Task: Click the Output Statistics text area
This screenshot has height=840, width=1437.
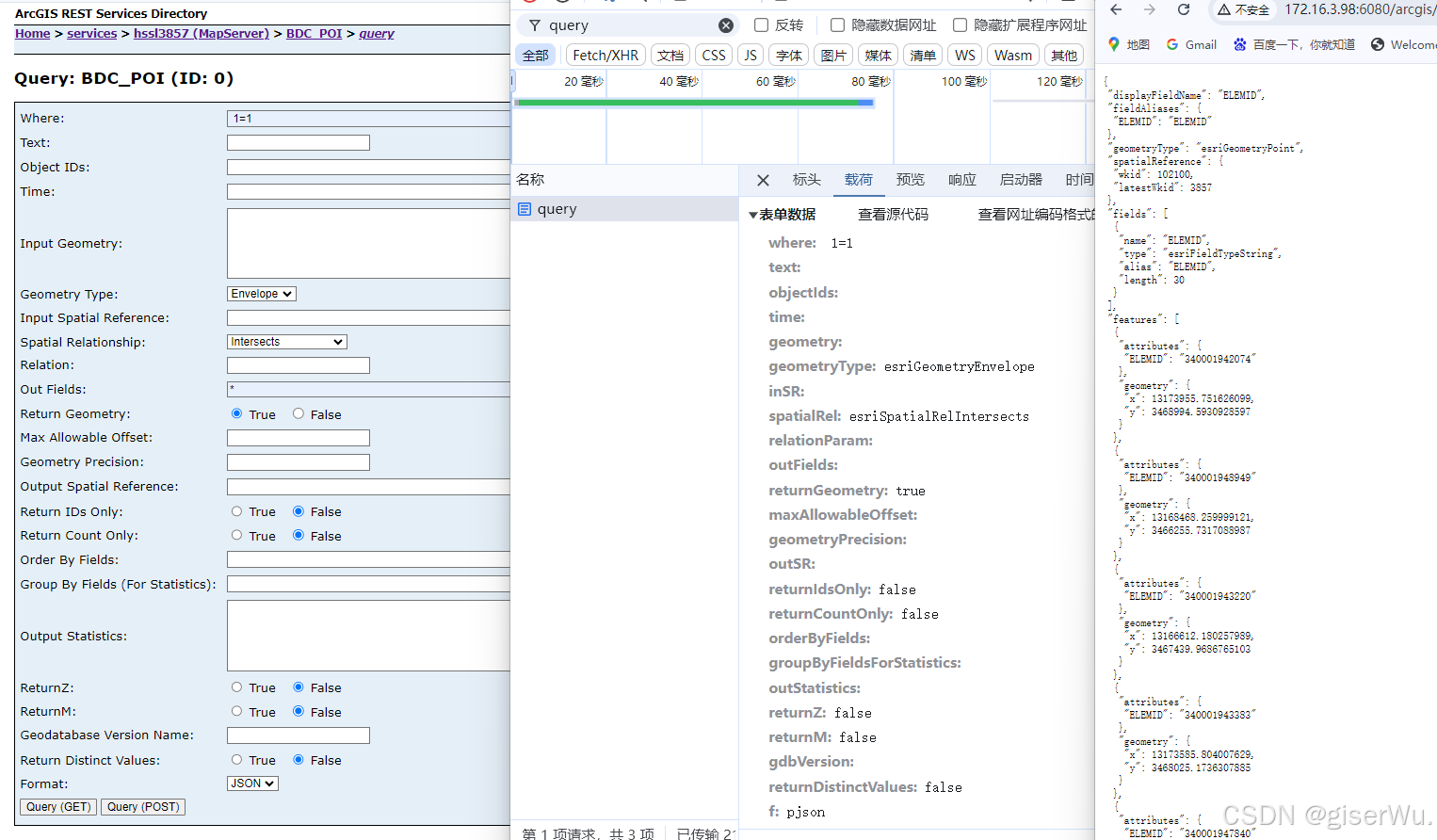Action: (x=368, y=636)
